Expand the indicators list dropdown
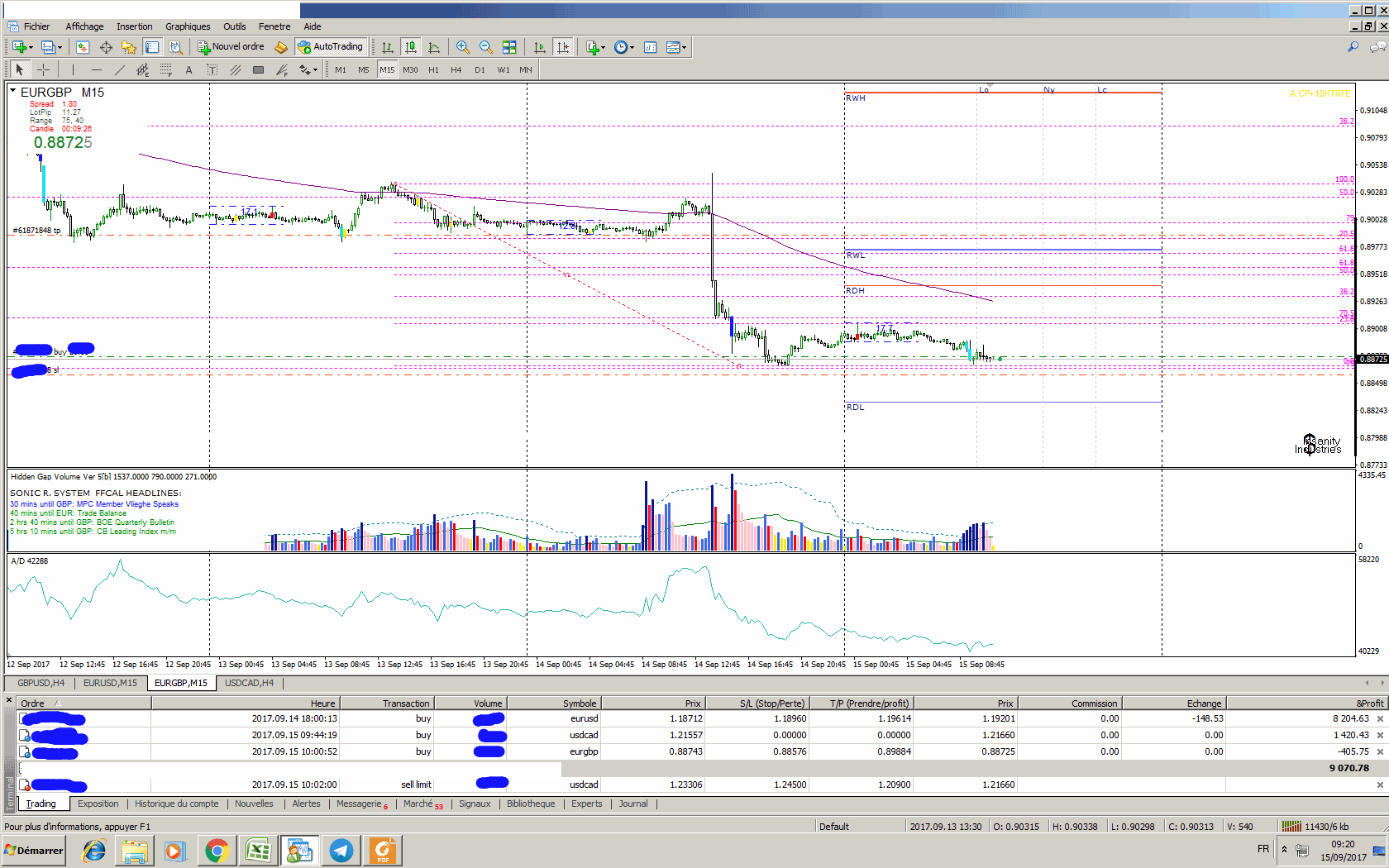This screenshot has width=1389, height=868. click(604, 47)
